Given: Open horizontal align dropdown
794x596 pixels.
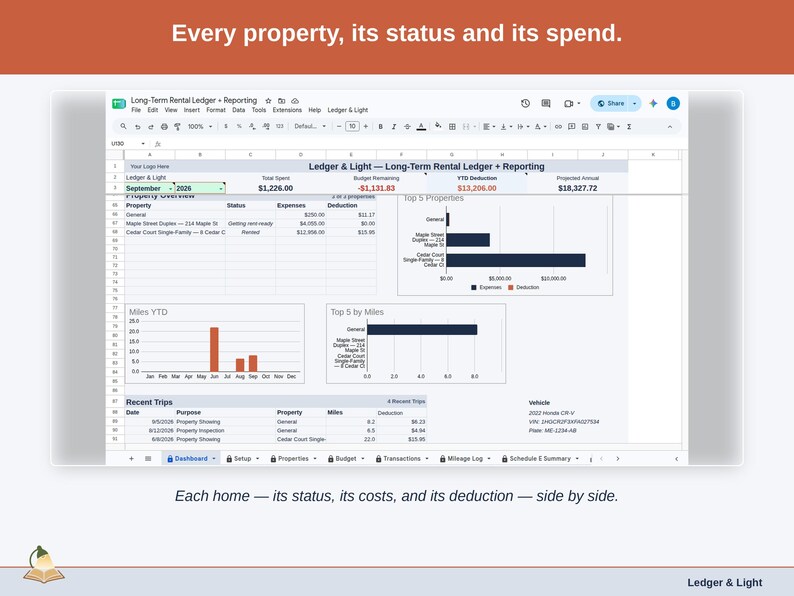Looking at the screenshot, I should (x=489, y=127).
